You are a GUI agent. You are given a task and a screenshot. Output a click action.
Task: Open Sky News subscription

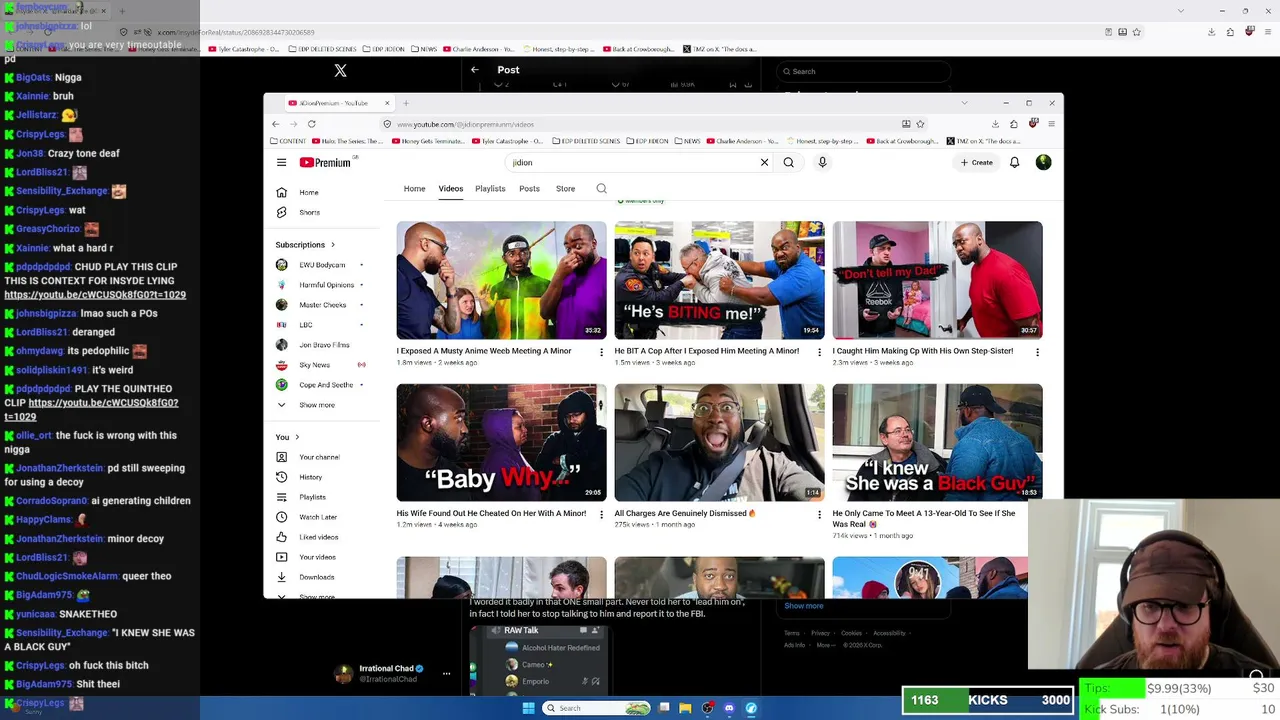(314, 365)
